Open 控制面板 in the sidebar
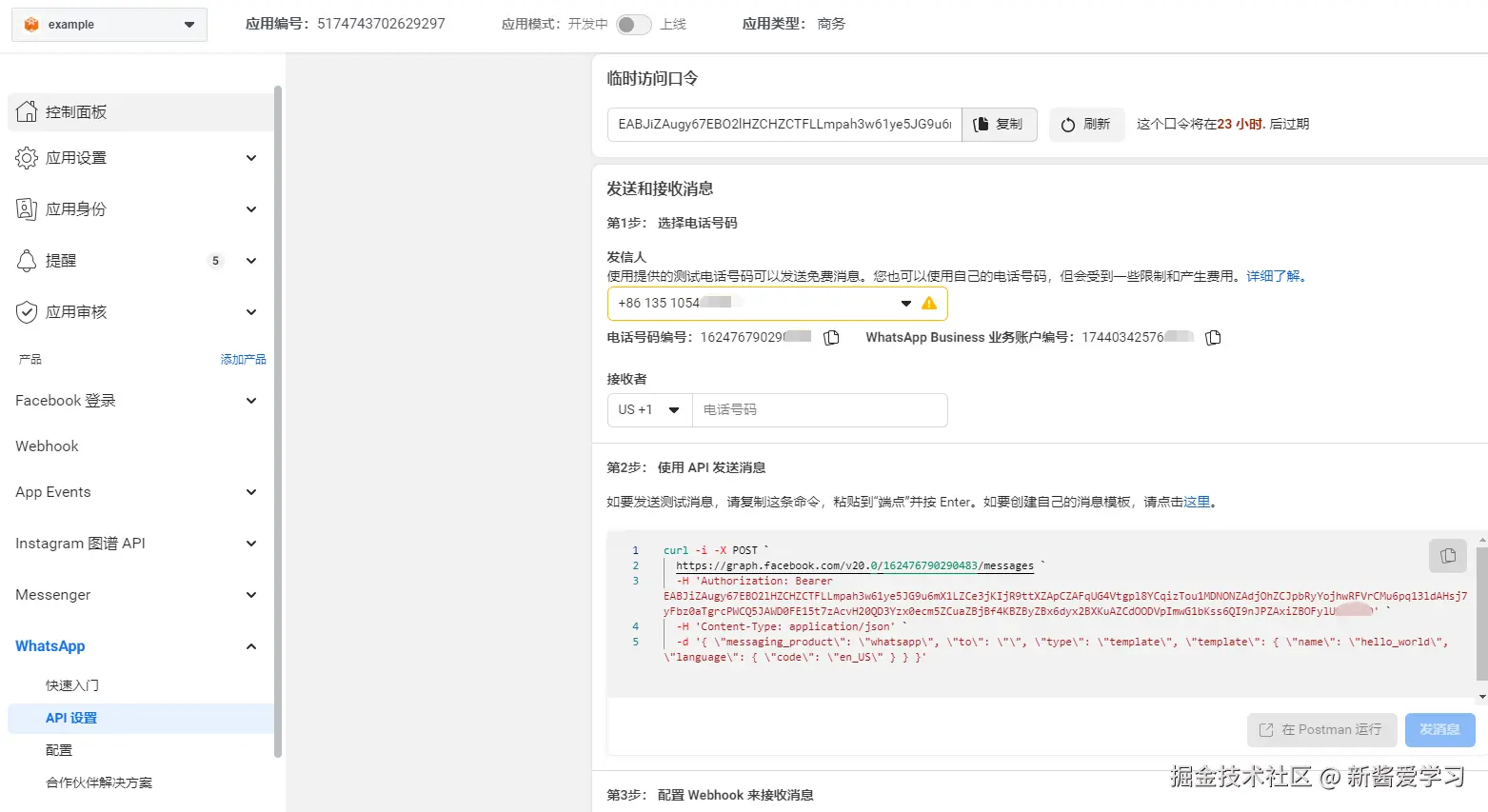The image size is (1488, 812). tap(141, 111)
